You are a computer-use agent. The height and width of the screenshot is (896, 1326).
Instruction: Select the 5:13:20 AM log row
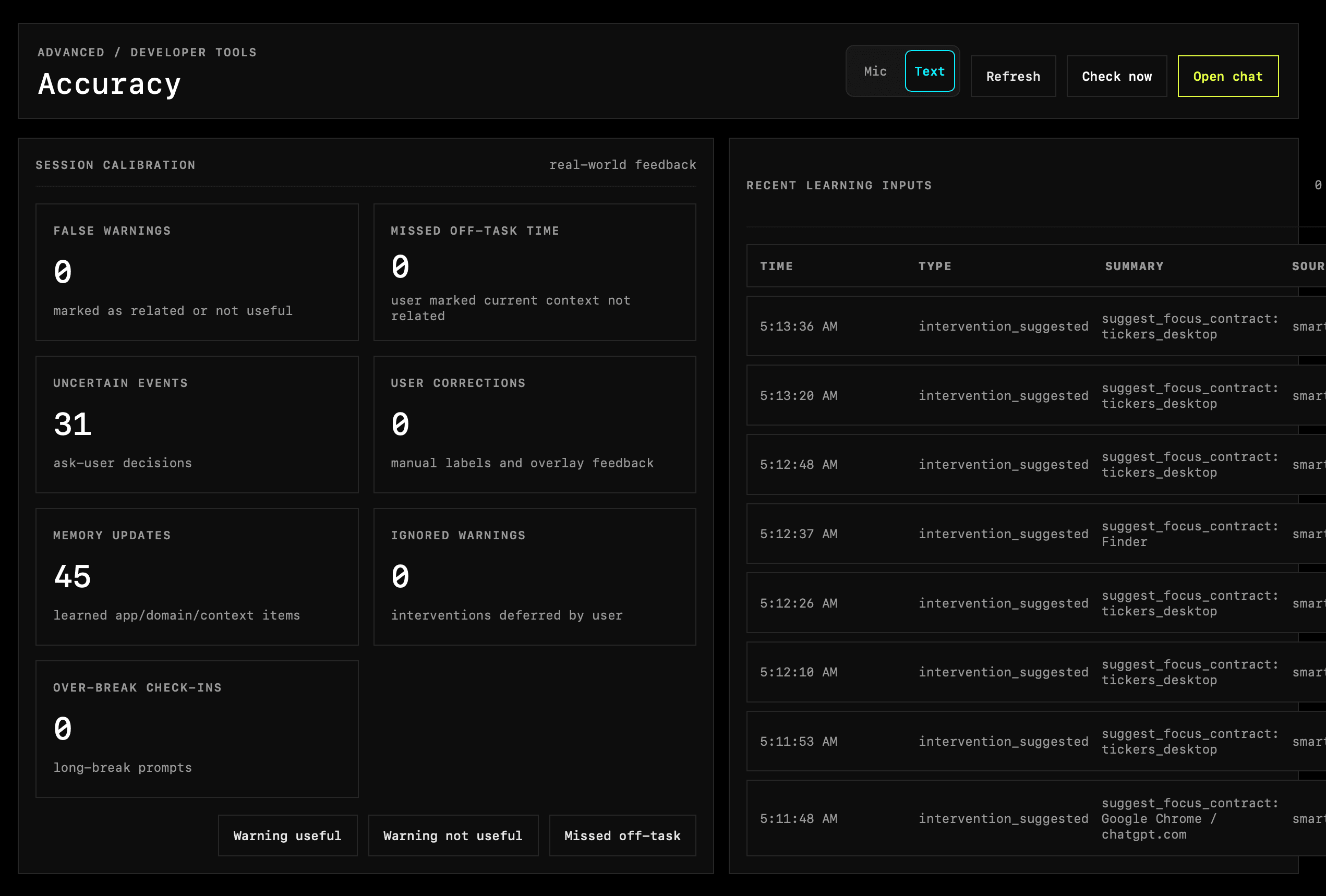coord(1036,395)
